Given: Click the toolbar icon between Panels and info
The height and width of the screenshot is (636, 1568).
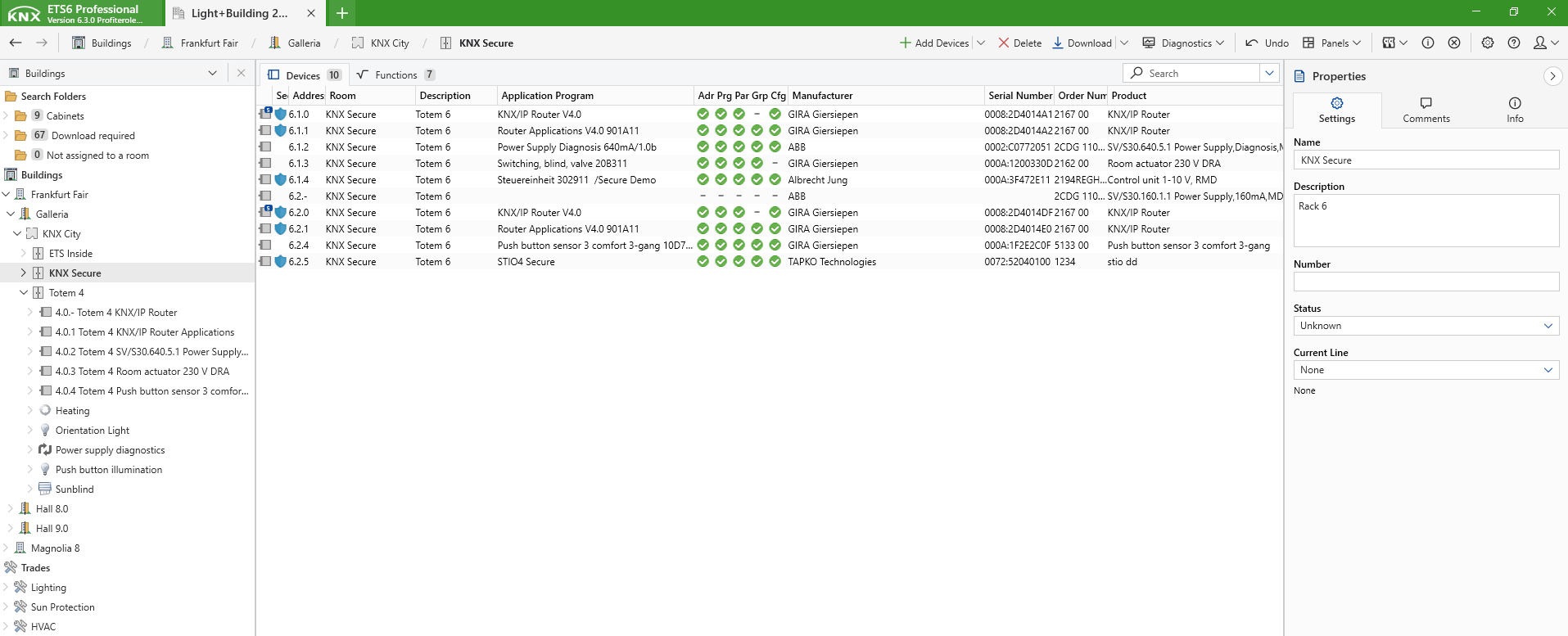Looking at the screenshot, I should pos(1389,43).
